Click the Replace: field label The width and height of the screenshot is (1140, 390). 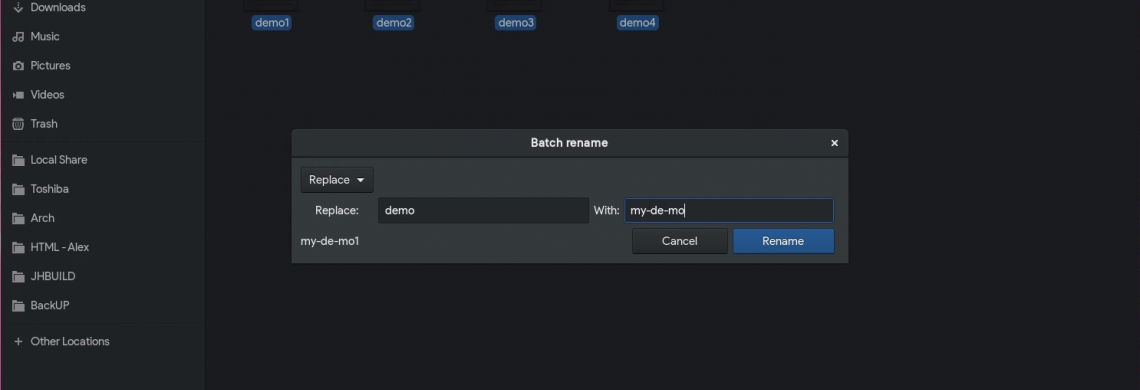tap(337, 210)
